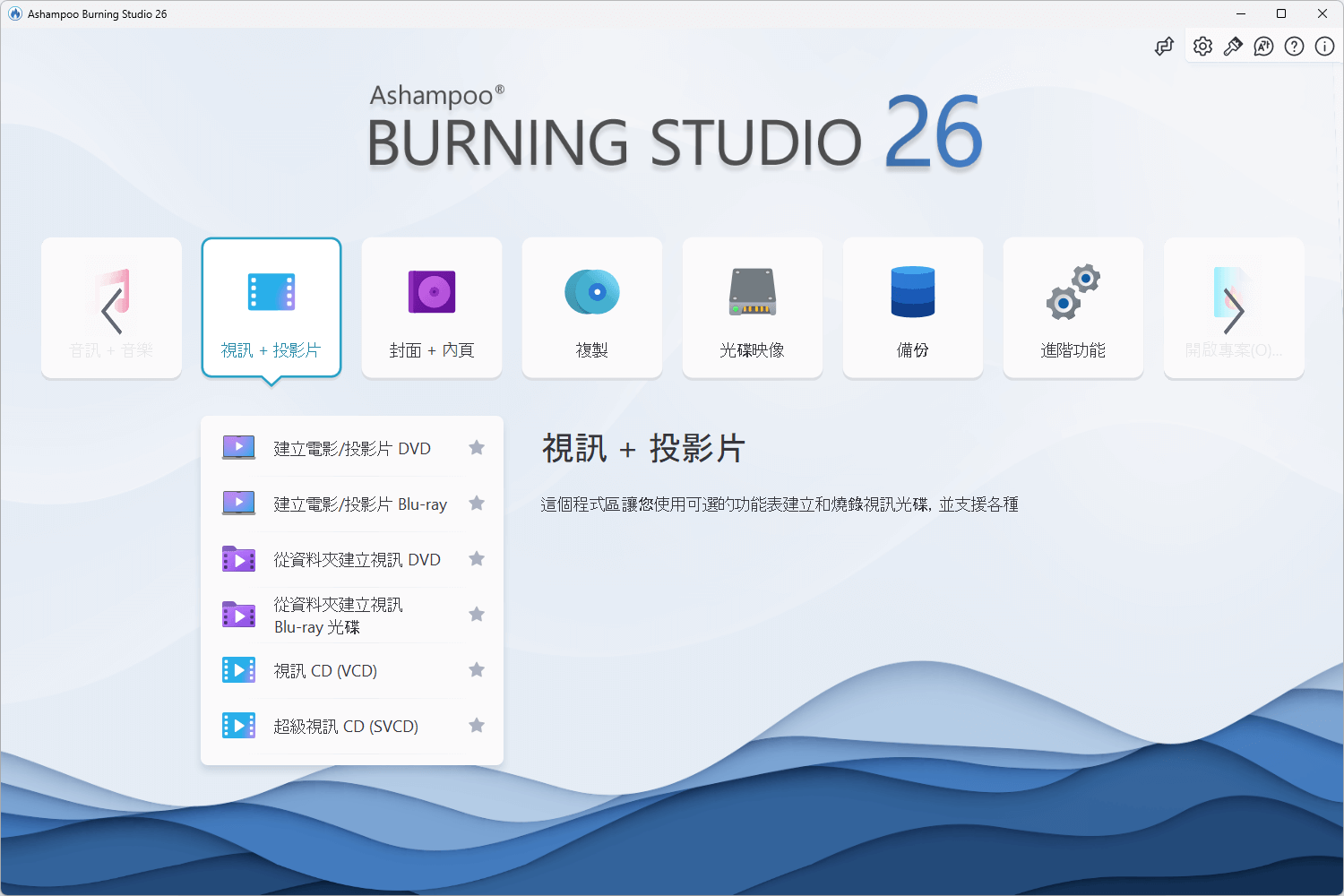Toggle favorite star for 視訊 CD (VCD)
The height and width of the screenshot is (896, 1344).
pos(477,669)
